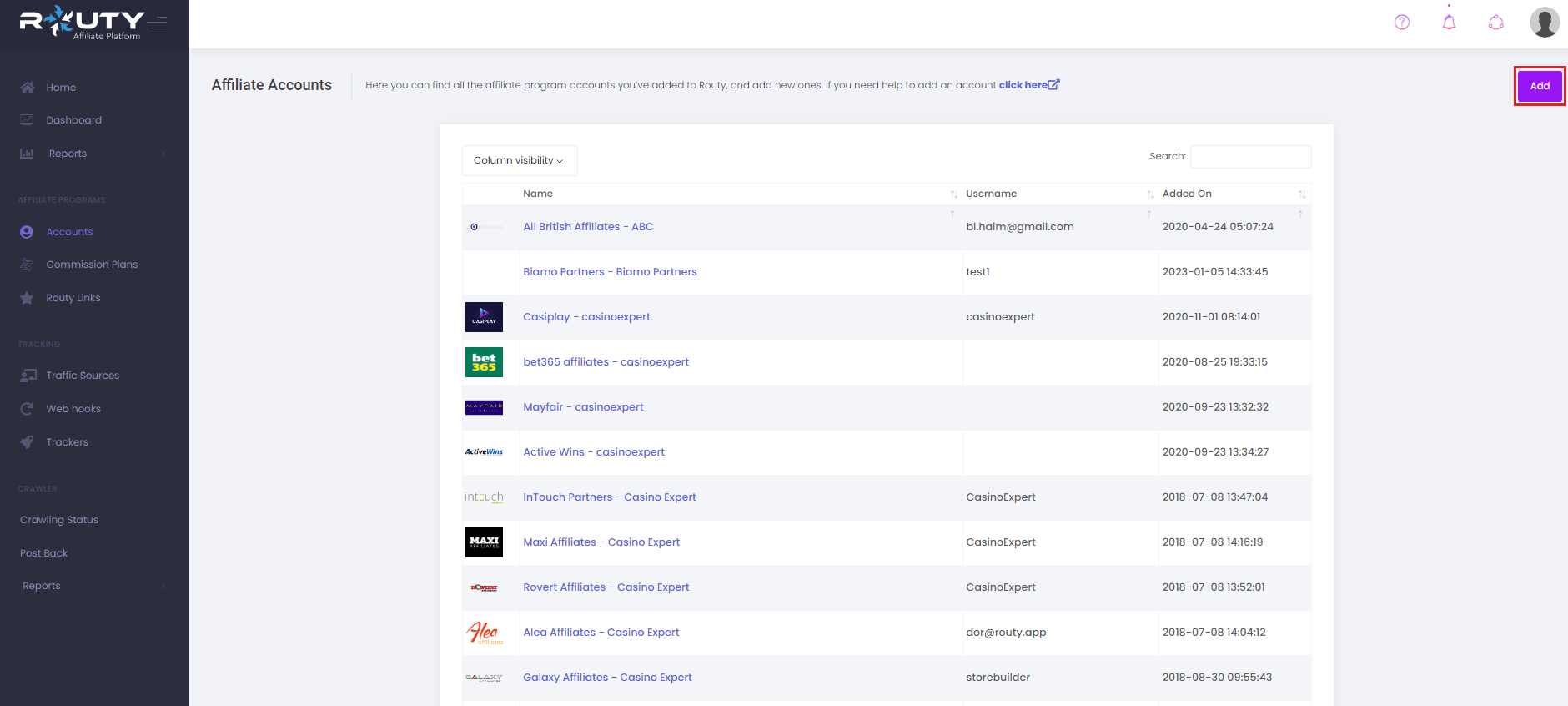Click the purple Add button
The width and height of the screenshot is (1568, 706).
click(x=1540, y=86)
